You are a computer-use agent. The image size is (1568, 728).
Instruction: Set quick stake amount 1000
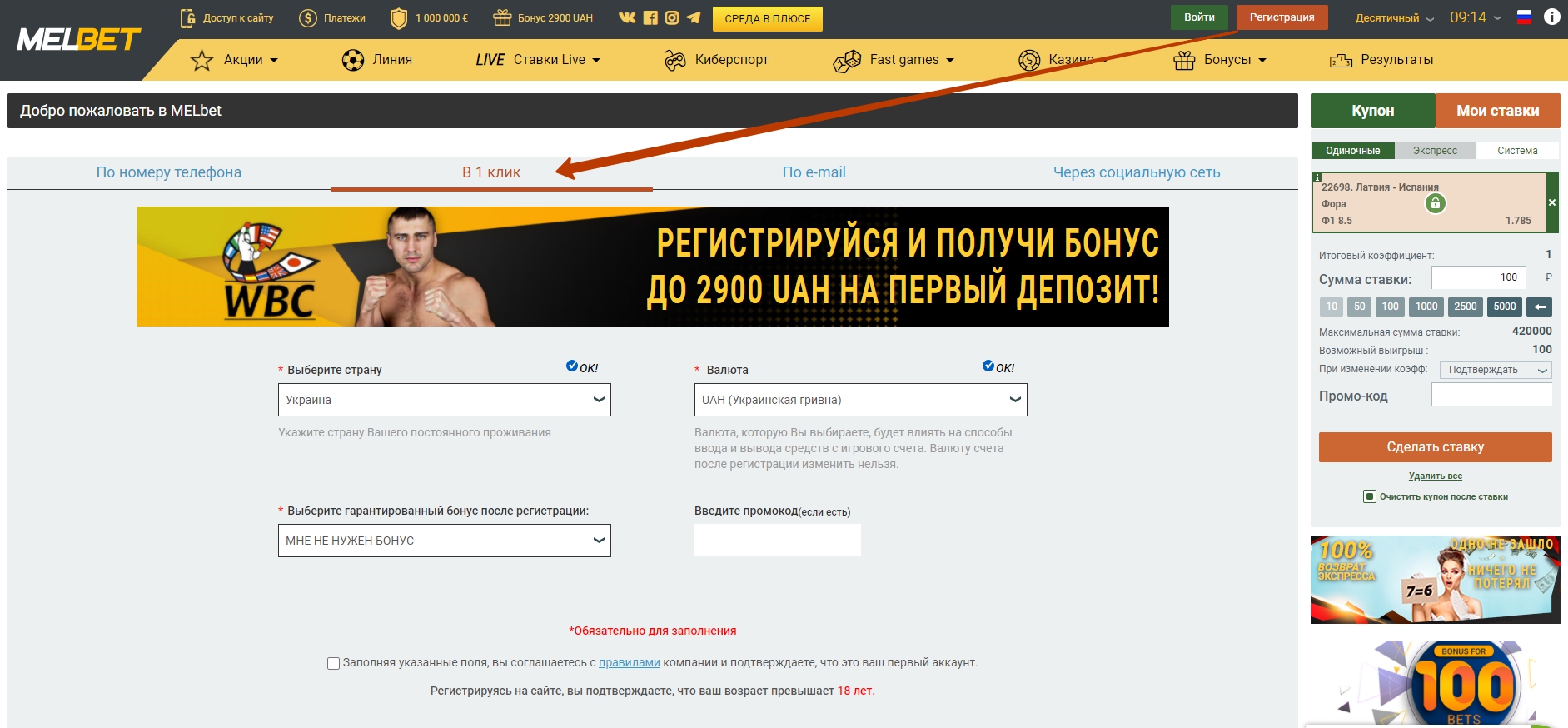coord(1426,307)
